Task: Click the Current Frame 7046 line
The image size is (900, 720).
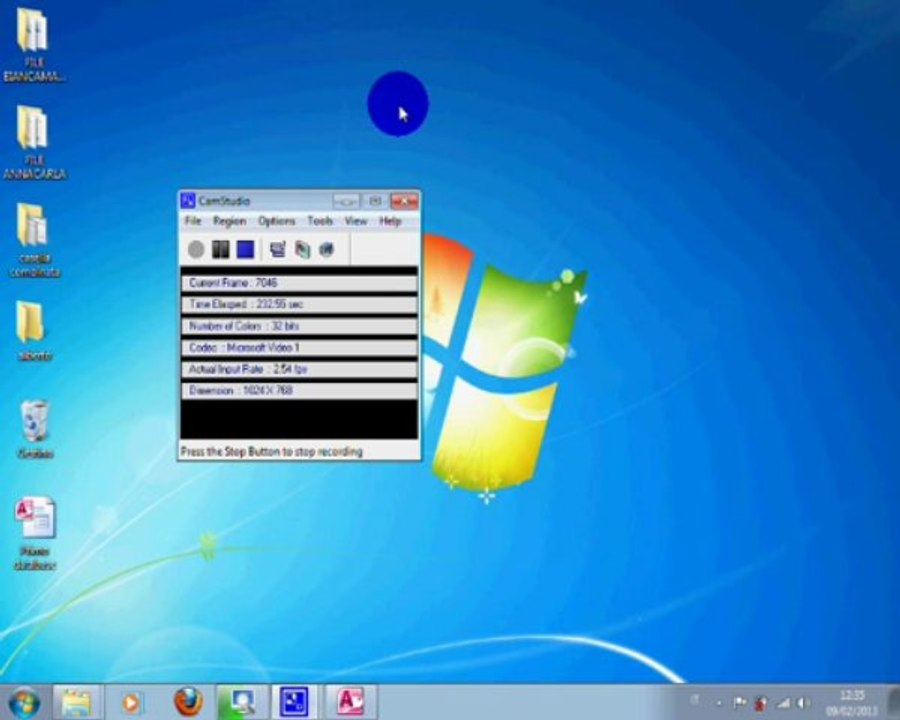Action: coord(299,283)
